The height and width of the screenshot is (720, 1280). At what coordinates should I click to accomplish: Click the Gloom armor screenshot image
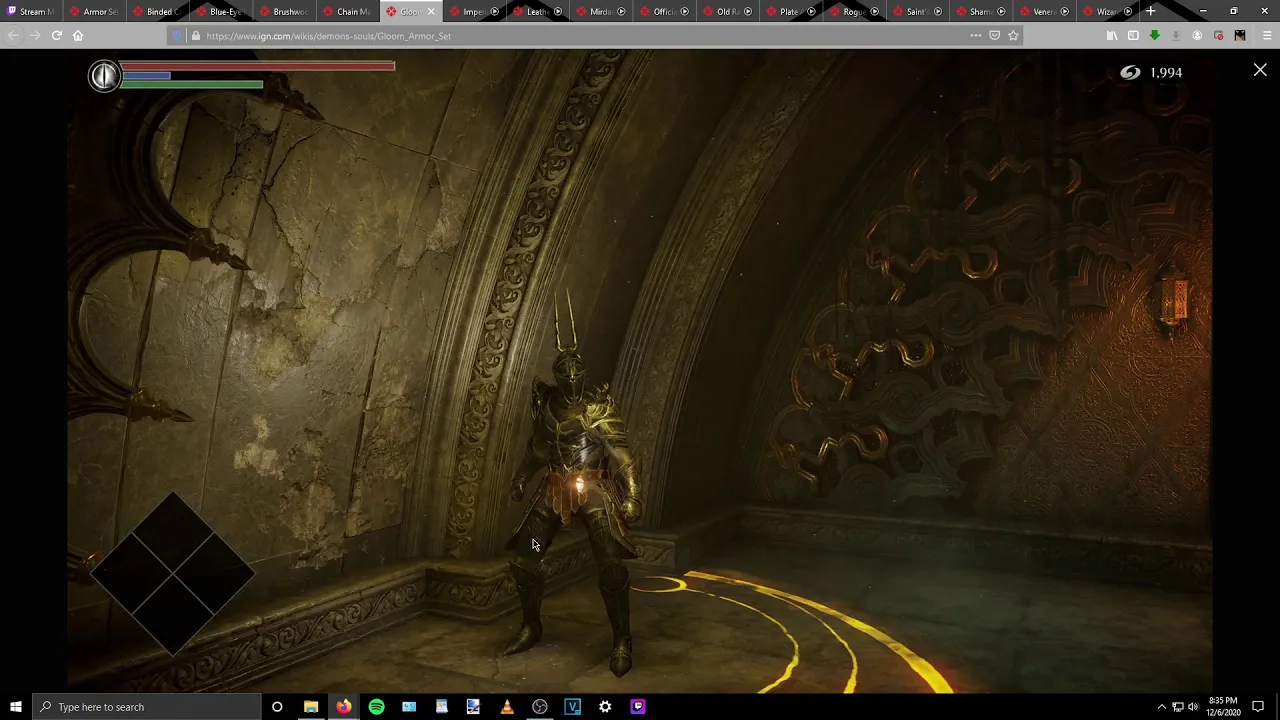[x=640, y=371]
